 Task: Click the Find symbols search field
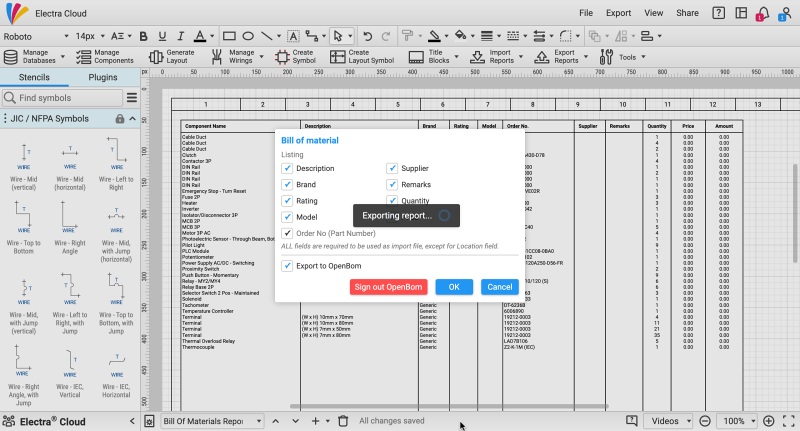coord(62,97)
